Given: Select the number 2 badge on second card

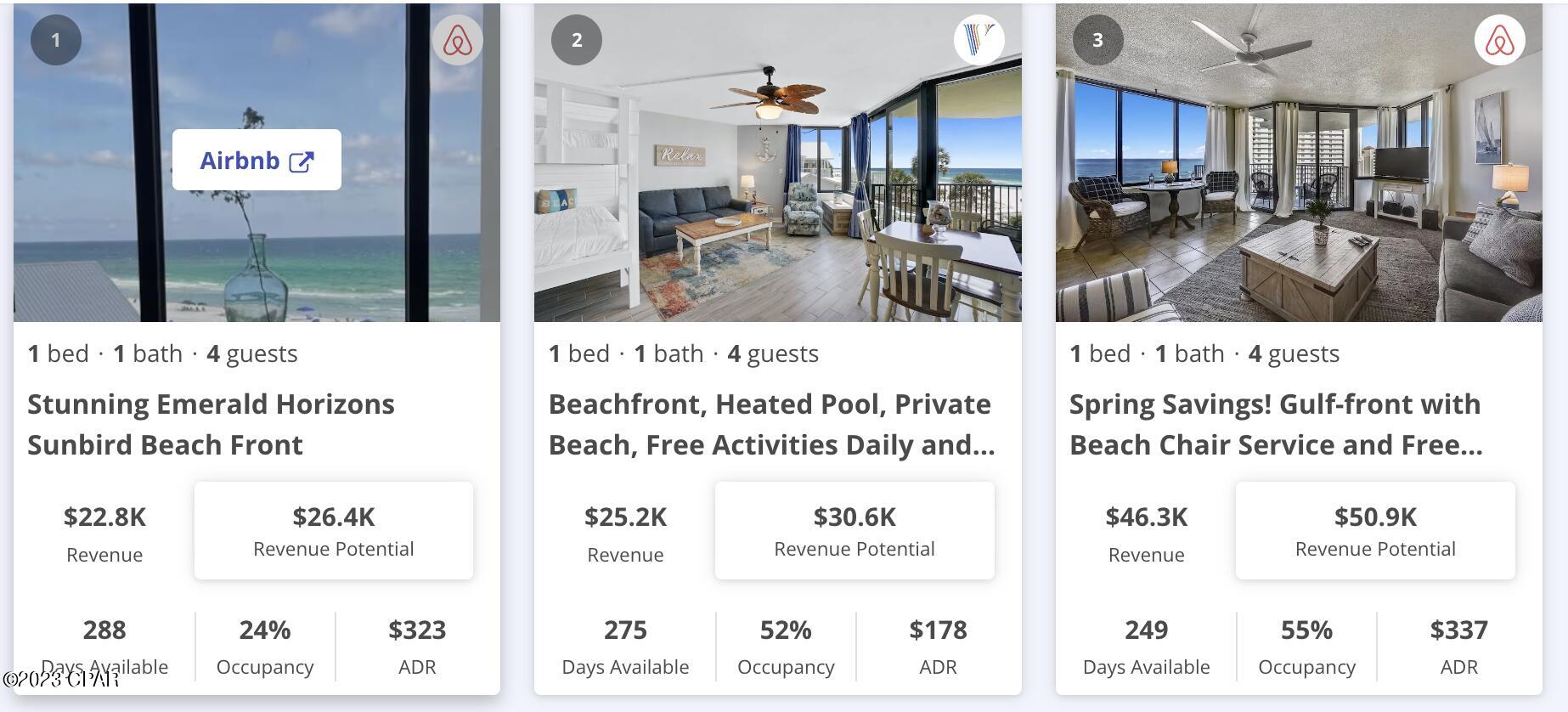Looking at the screenshot, I should (577, 39).
